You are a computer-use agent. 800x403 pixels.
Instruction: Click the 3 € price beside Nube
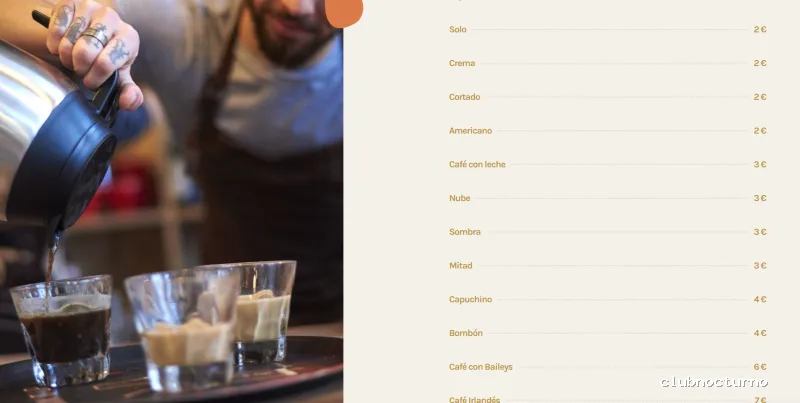760,198
